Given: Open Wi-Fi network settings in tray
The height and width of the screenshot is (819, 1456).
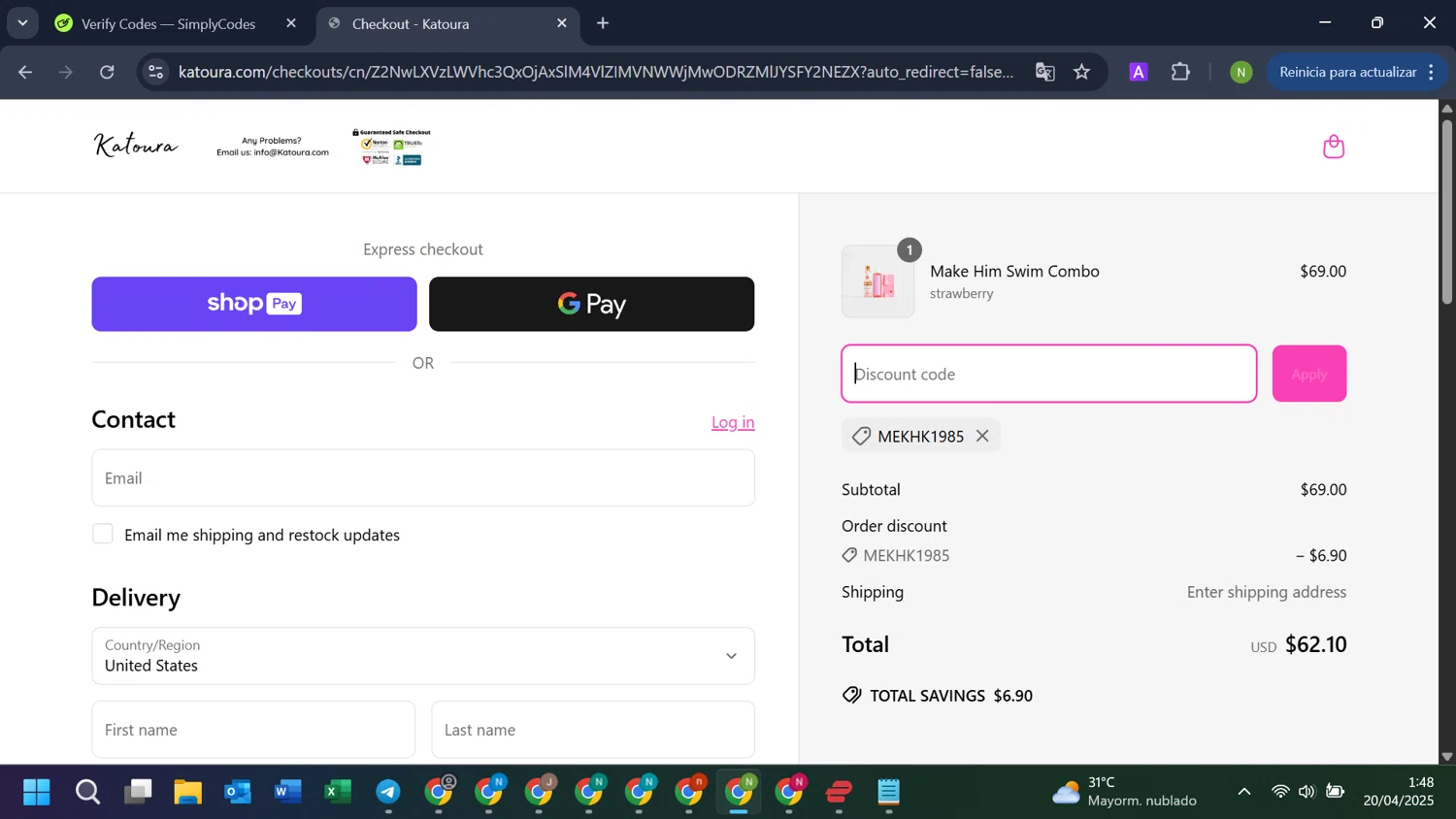Looking at the screenshot, I should pyautogui.click(x=1280, y=792).
